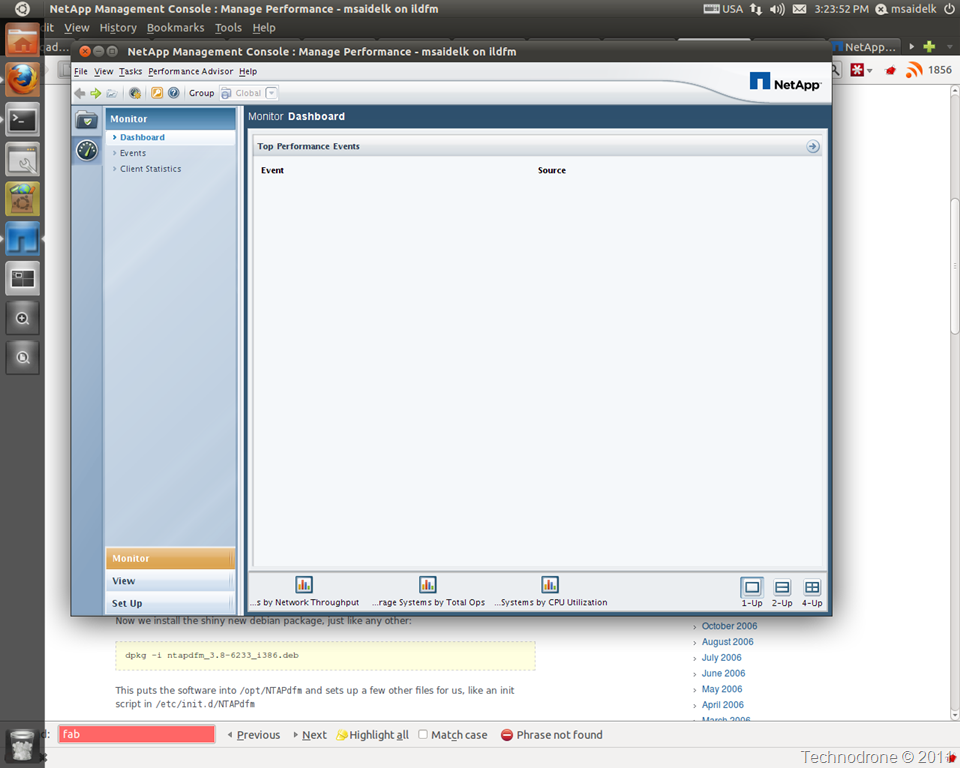This screenshot has width=960, height=768.
Task: Click the red asterisk extension icon in Firefox
Action: (x=857, y=70)
